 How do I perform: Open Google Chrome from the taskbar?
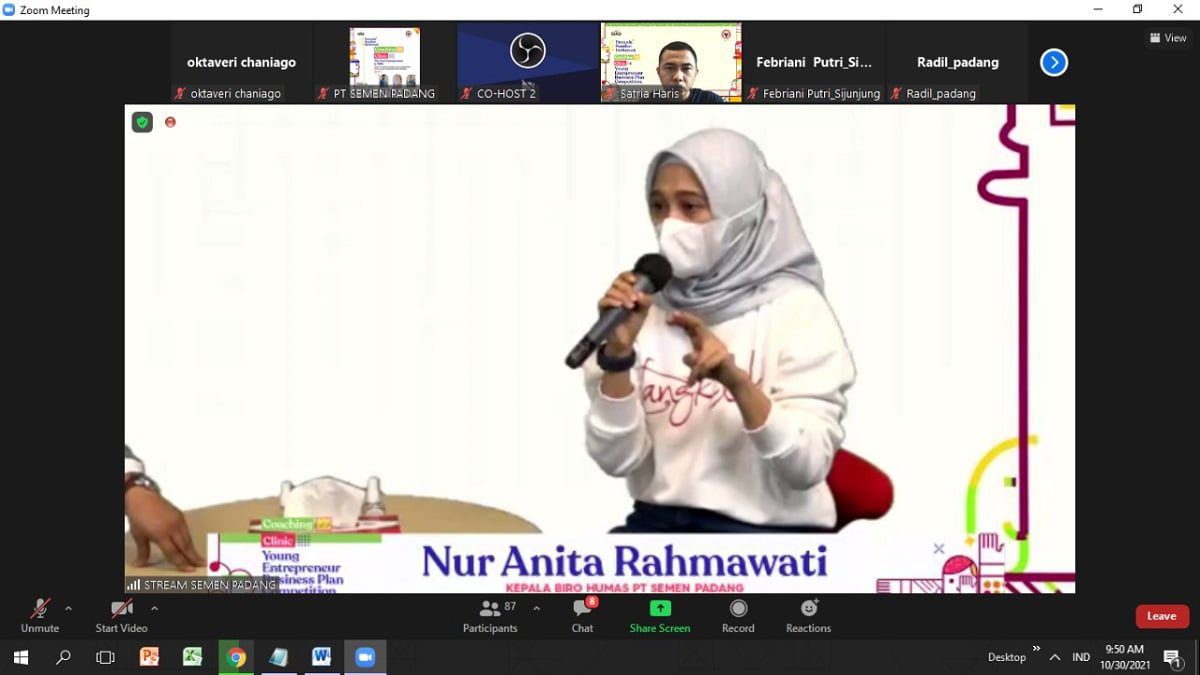236,657
